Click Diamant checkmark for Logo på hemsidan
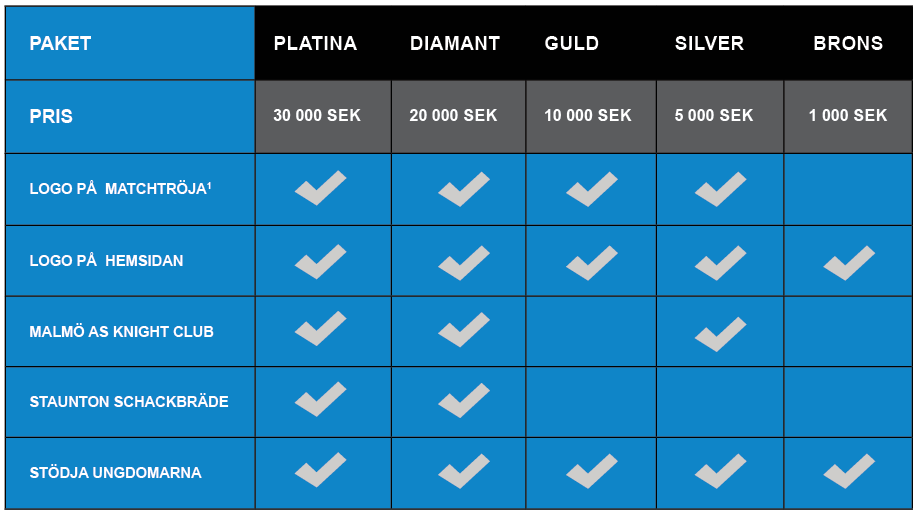This screenshot has height=514, width=918. tap(464, 263)
